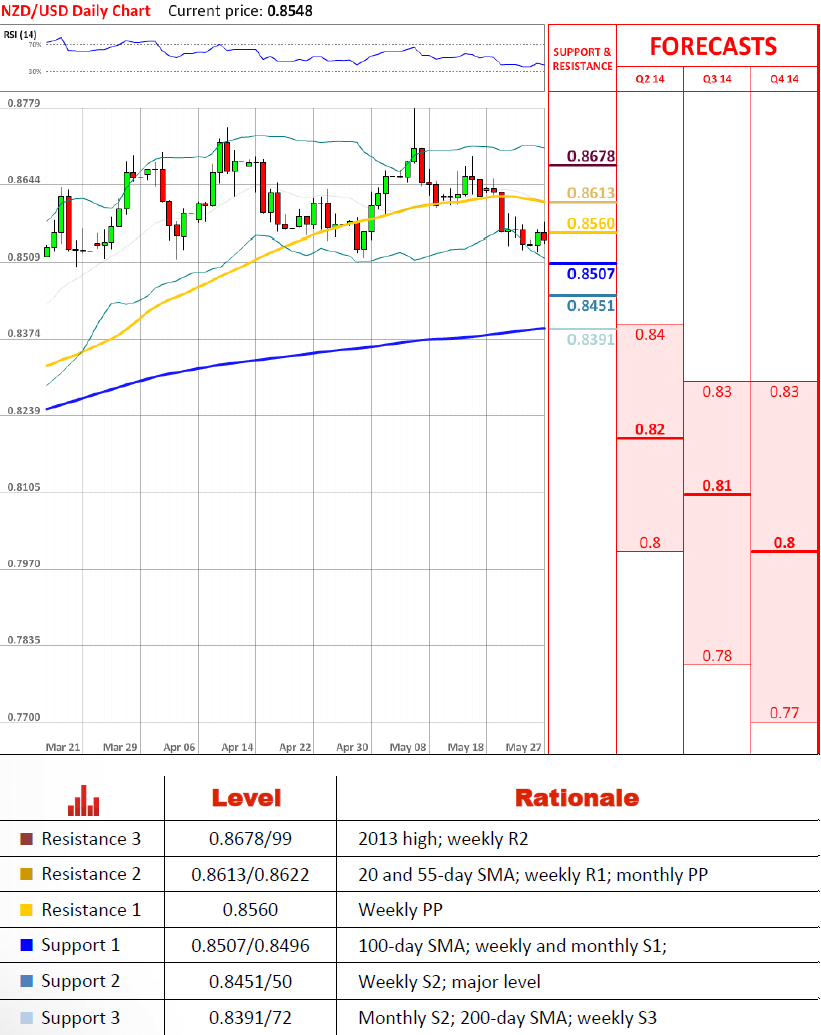This screenshot has height=1035, width=821.
Task: Click level cell 0.8451/50
Action: point(250,982)
